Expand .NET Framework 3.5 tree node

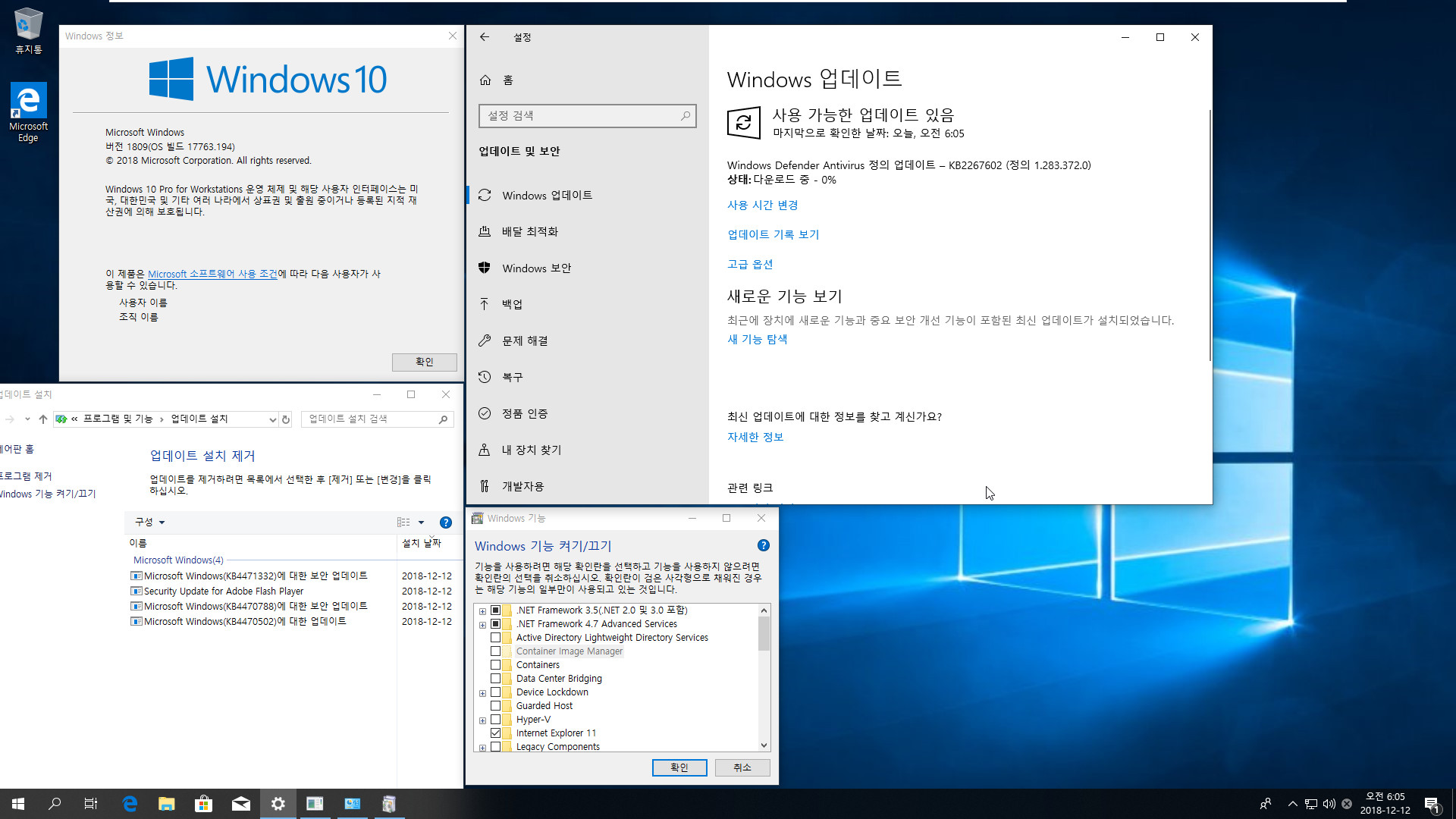tap(482, 611)
